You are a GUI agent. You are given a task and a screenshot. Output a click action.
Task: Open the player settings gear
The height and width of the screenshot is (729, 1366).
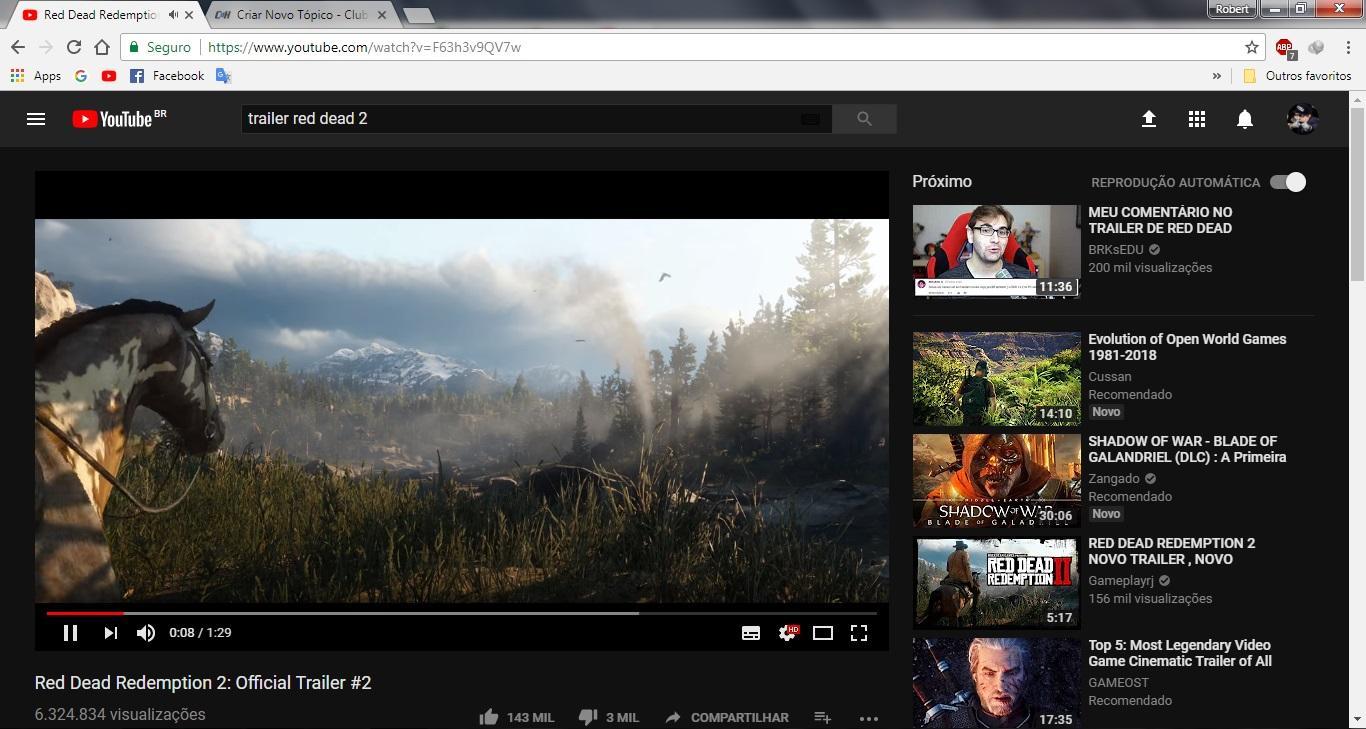[788, 633]
